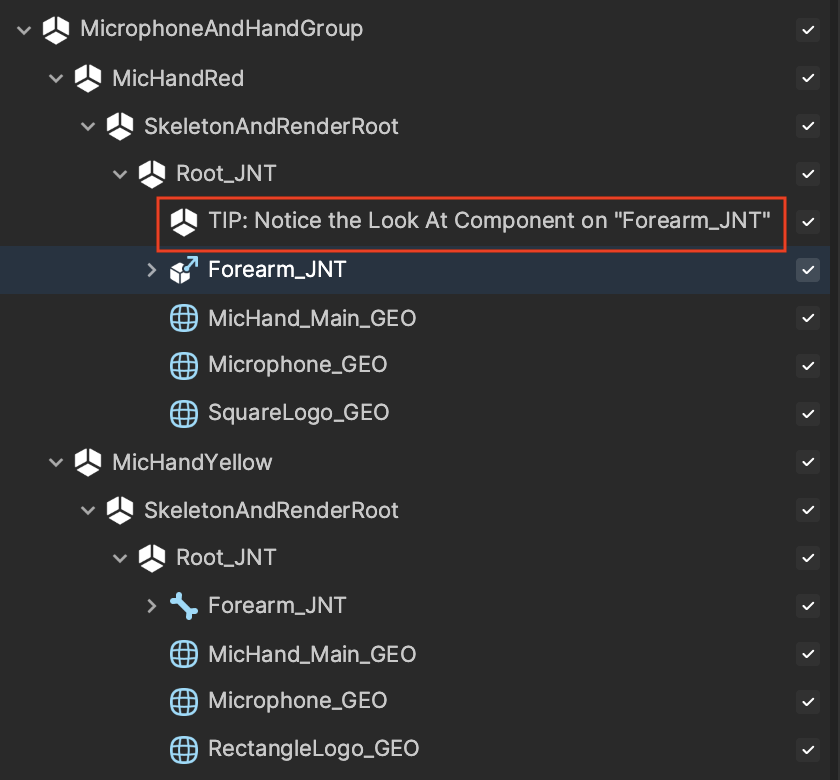The image size is (840, 780).
Task: Expand the selected Forearm_JNT under MicHandRed
Action: pyautogui.click(x=152, y=270)
